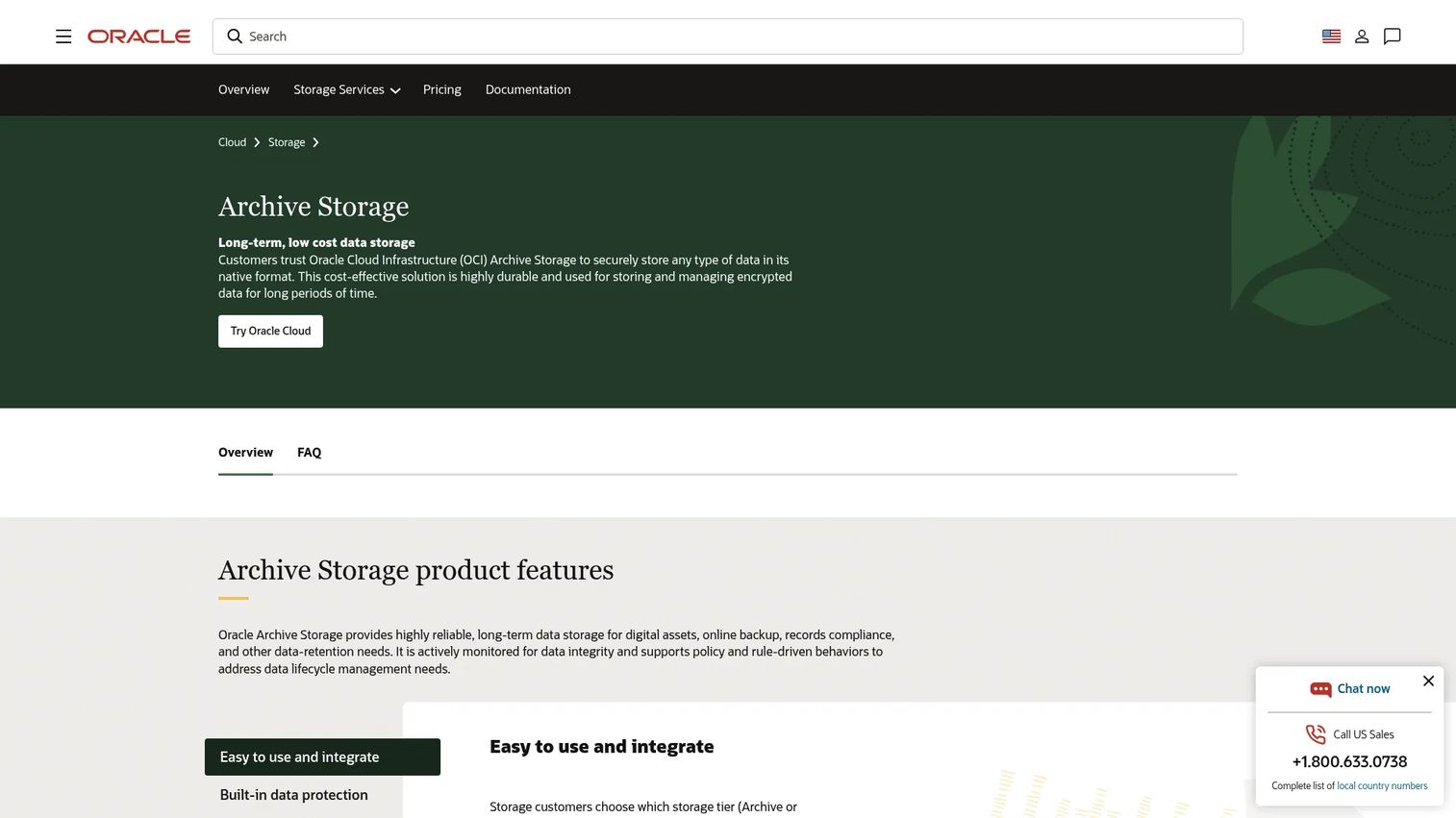Click the Chat now link

pyautogui.click(x=1364, y=689)
